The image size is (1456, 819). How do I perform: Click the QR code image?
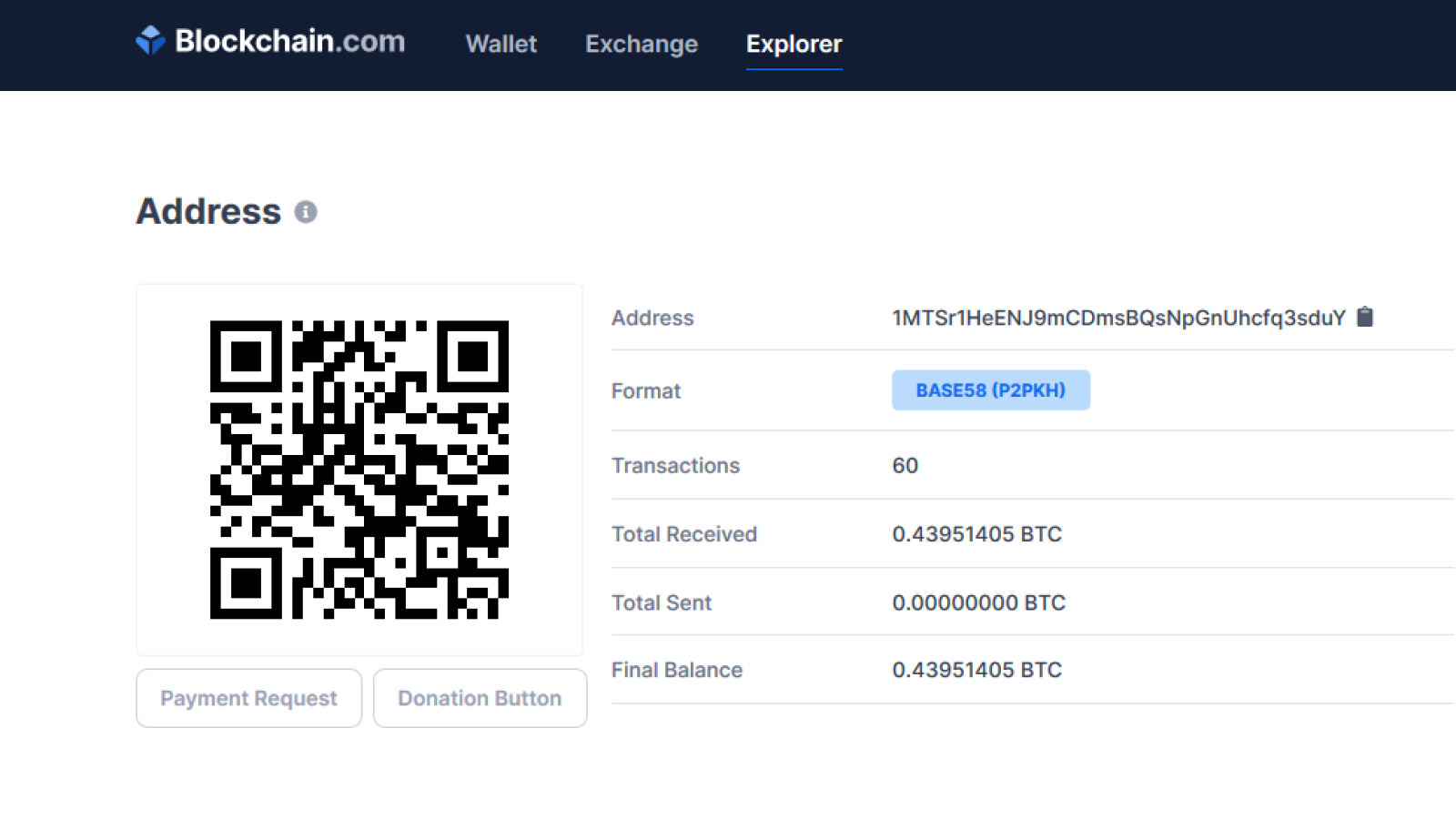pos(359,470)
